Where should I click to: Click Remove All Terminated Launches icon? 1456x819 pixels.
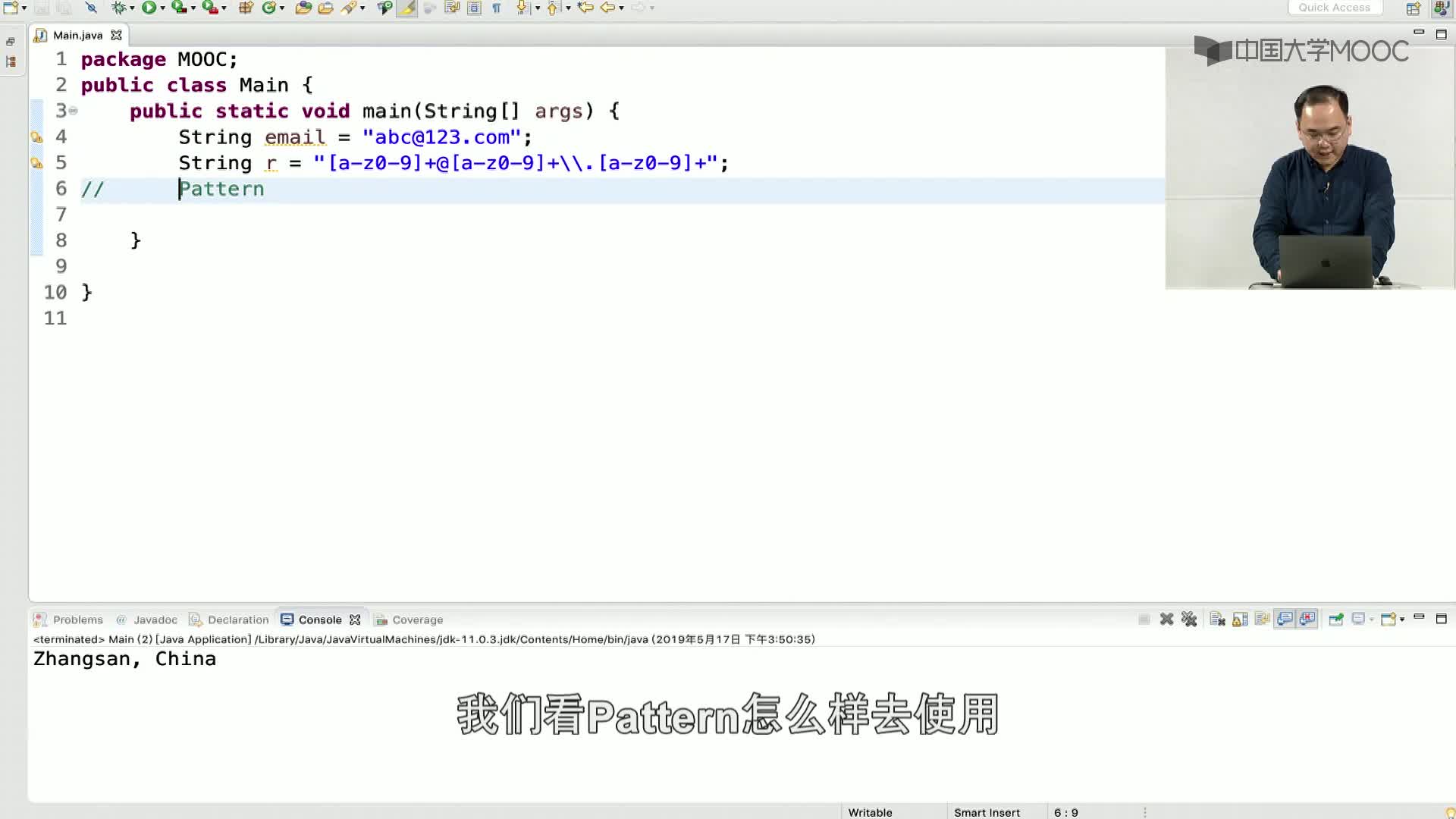coord(1189,620)
